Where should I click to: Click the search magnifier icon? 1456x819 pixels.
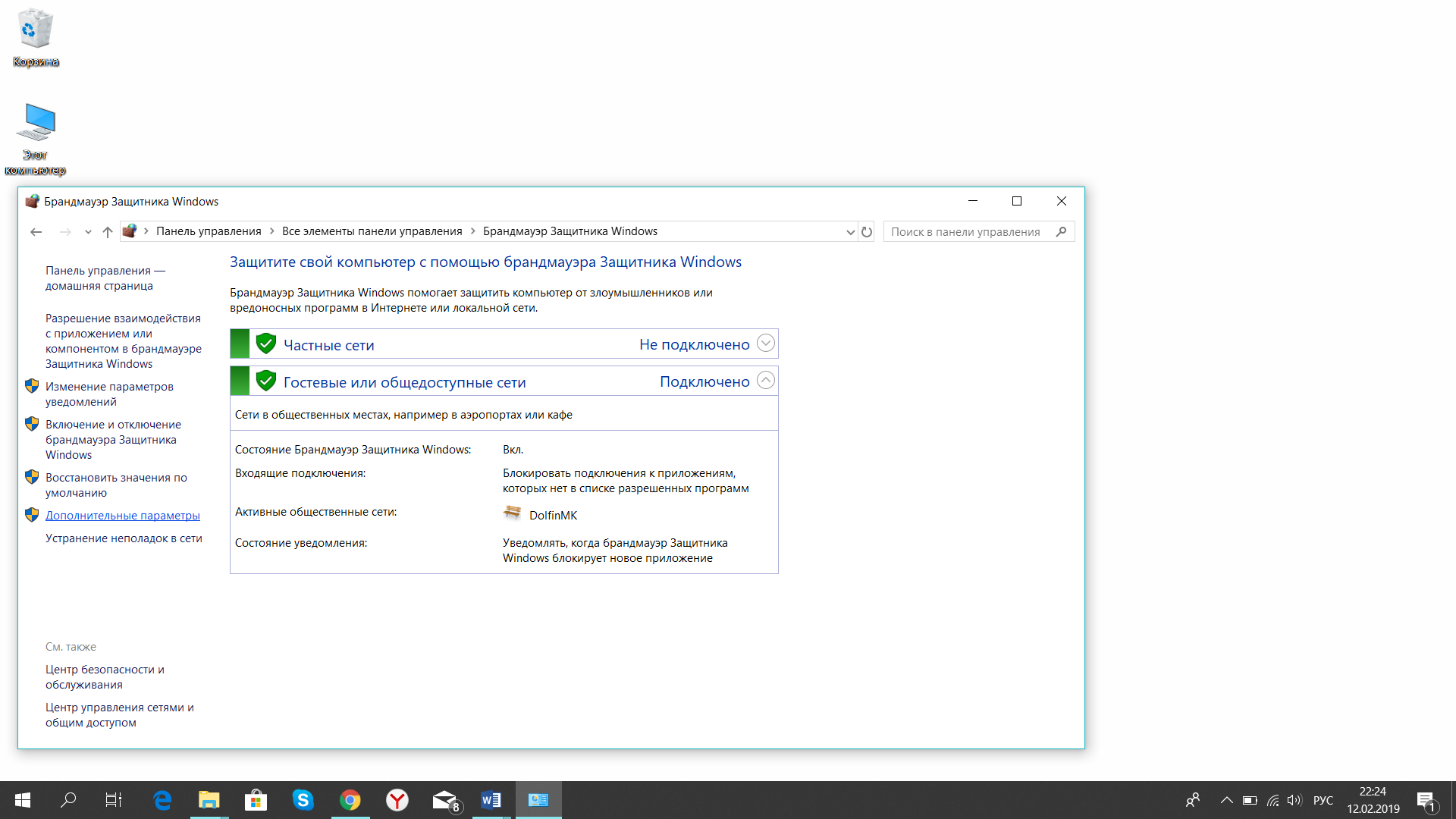click(1061, 232)
